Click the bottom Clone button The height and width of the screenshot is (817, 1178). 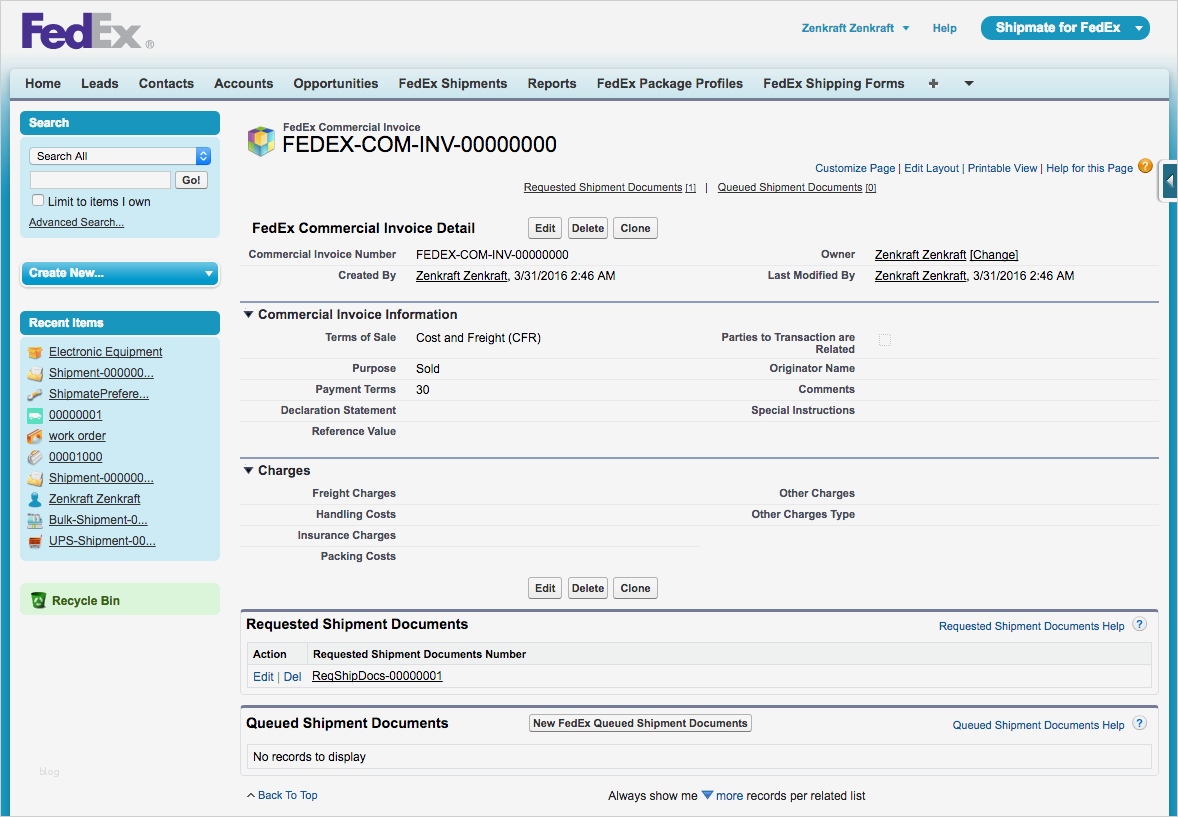(x=636, y=589)
